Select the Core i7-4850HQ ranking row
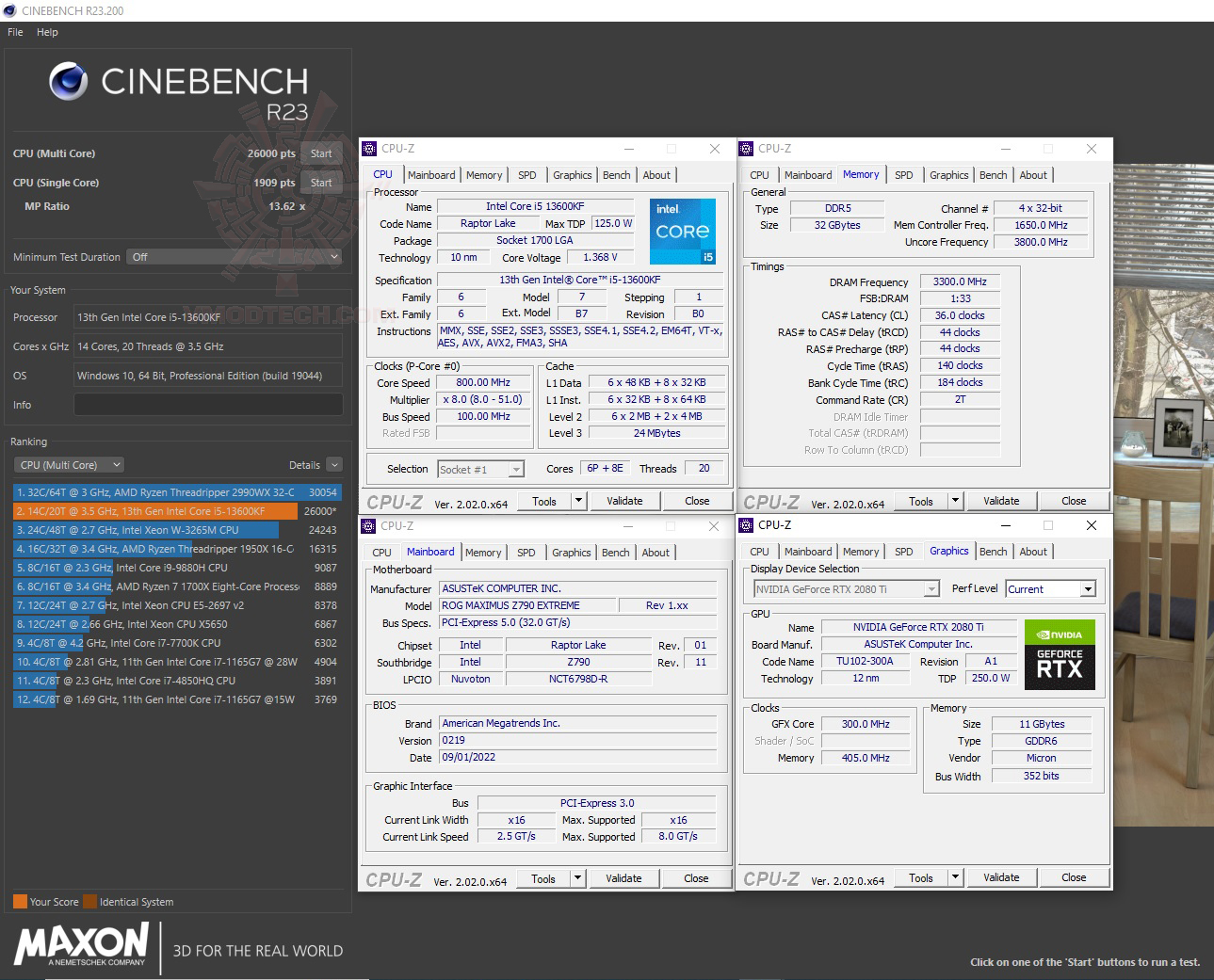 (177, 681)
